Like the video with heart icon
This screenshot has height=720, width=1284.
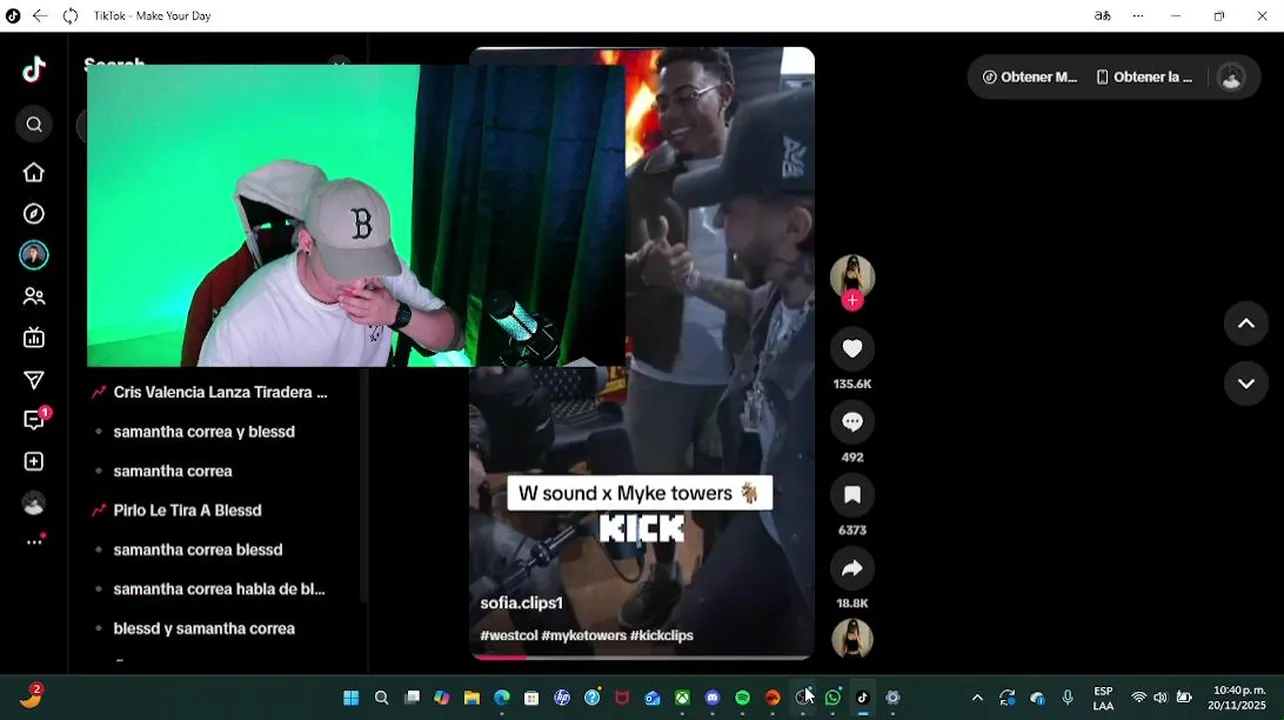(852, 348)
